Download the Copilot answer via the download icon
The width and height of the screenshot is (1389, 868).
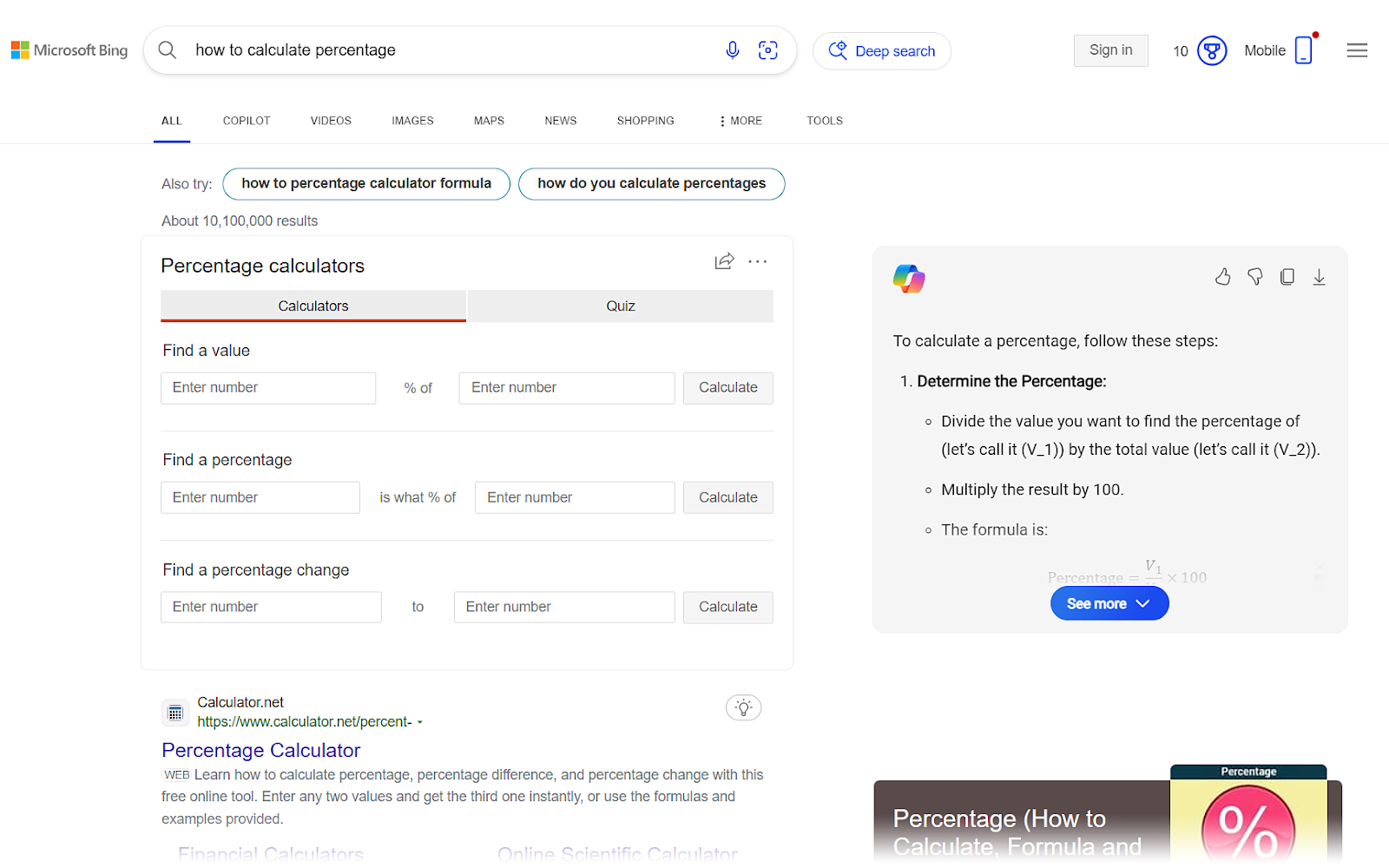pos(1319,276)
